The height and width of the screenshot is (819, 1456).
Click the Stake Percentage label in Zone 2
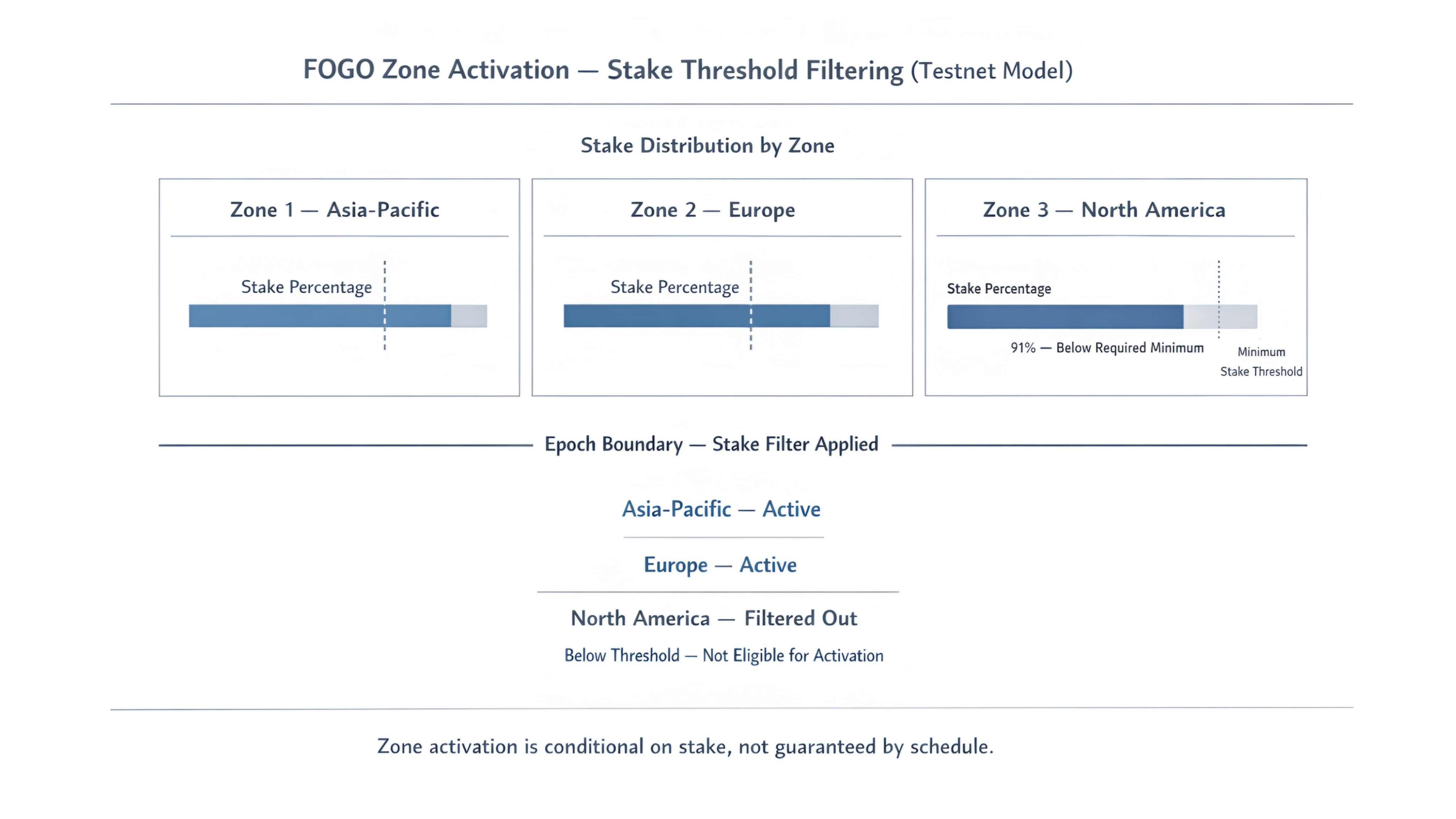(675, 287)
